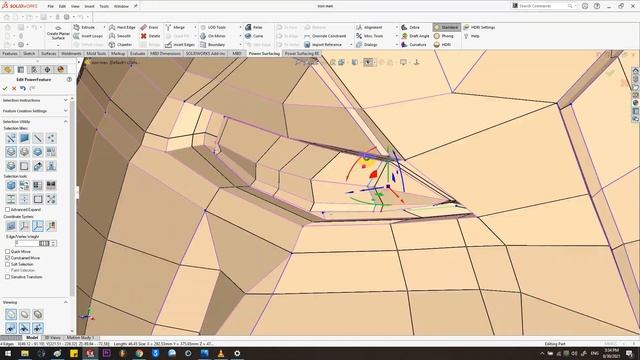Viewport: 640px width, 360px height.
Task: Enable Quick Move checkbox
Action: click(7, 251)
